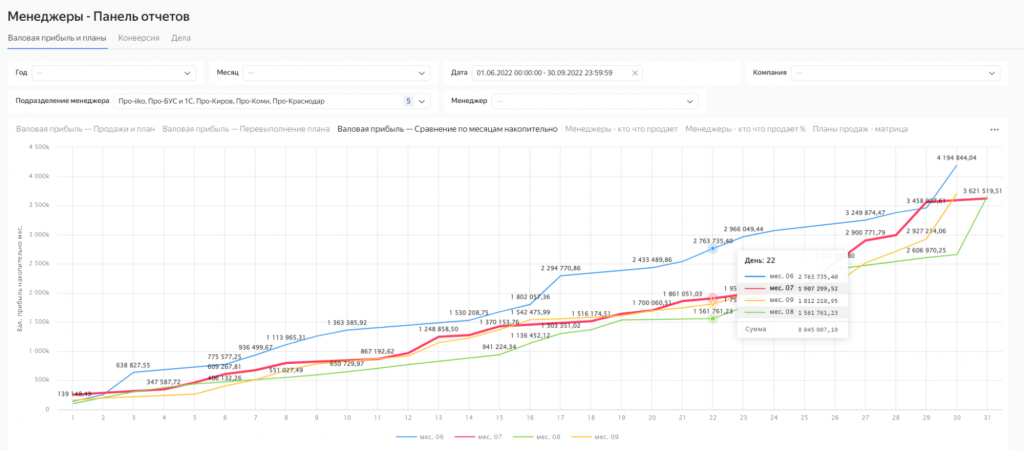Open the Менеджер filter dropdown
Screen dimensions: 1024x451
[690, 101]
